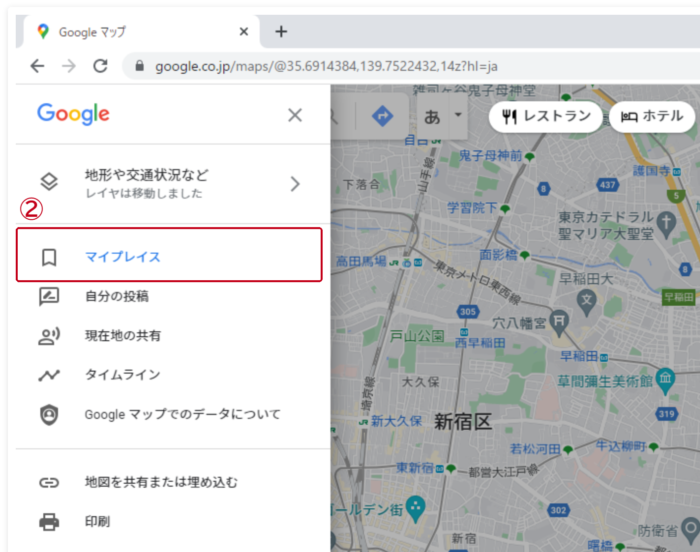The height and width of the screenshot is (552, 700).
Task: Click the contributions icon beside 自分の投稿
Action: pos(49,297)
